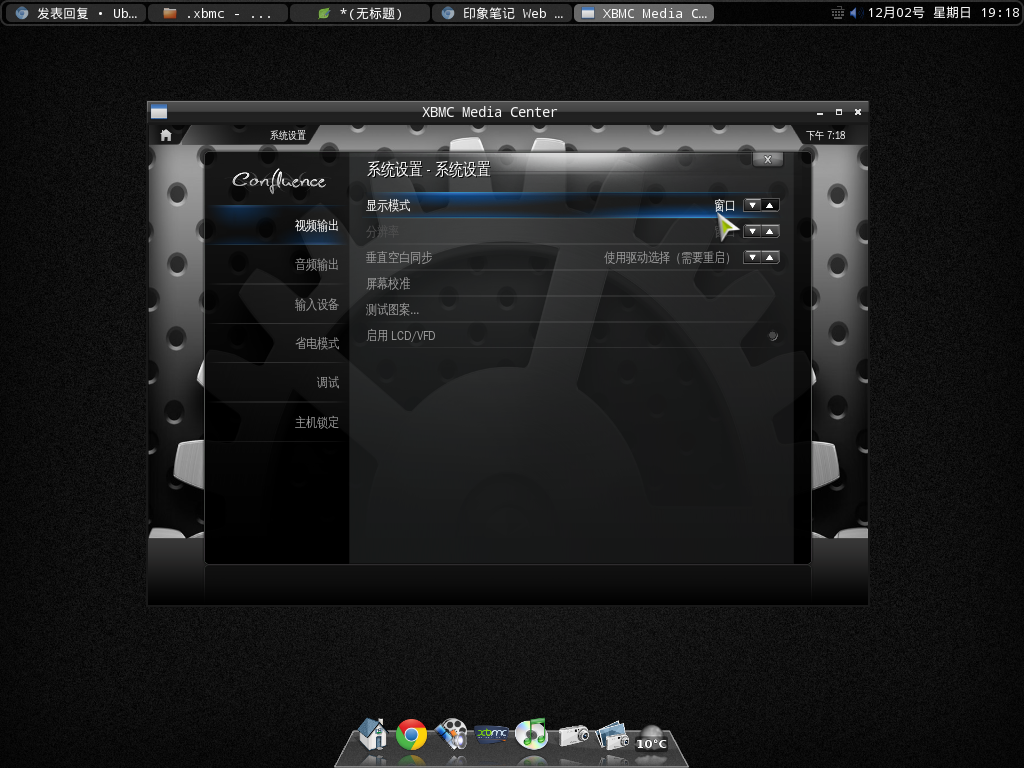This screenshot has width=1024, height=768.
Task: Switch to 印象笔记 Web task in panel
Action: click(x=502, y=13)
